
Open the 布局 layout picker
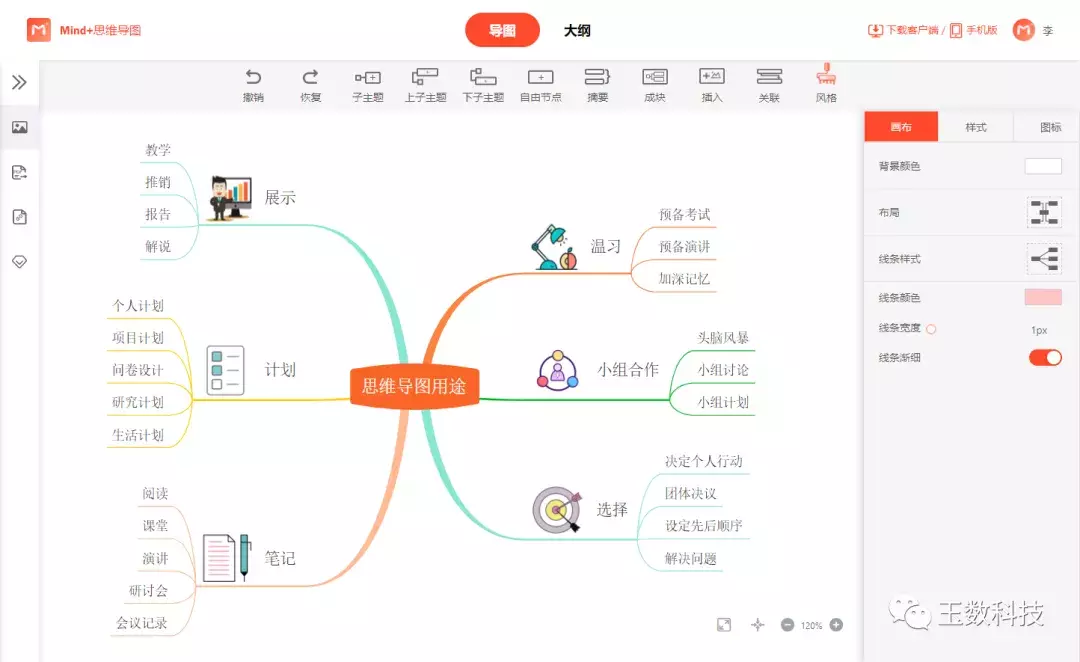1044,212
